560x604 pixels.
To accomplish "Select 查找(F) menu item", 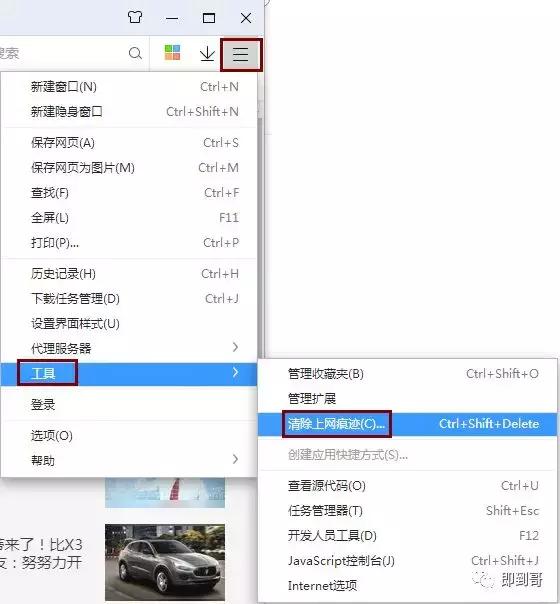I will [129, 193].
